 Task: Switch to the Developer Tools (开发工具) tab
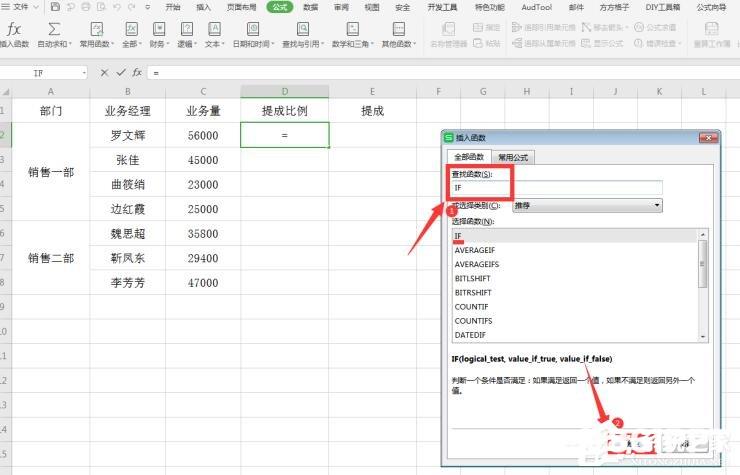pyautogui.click(x=442, y=7)
